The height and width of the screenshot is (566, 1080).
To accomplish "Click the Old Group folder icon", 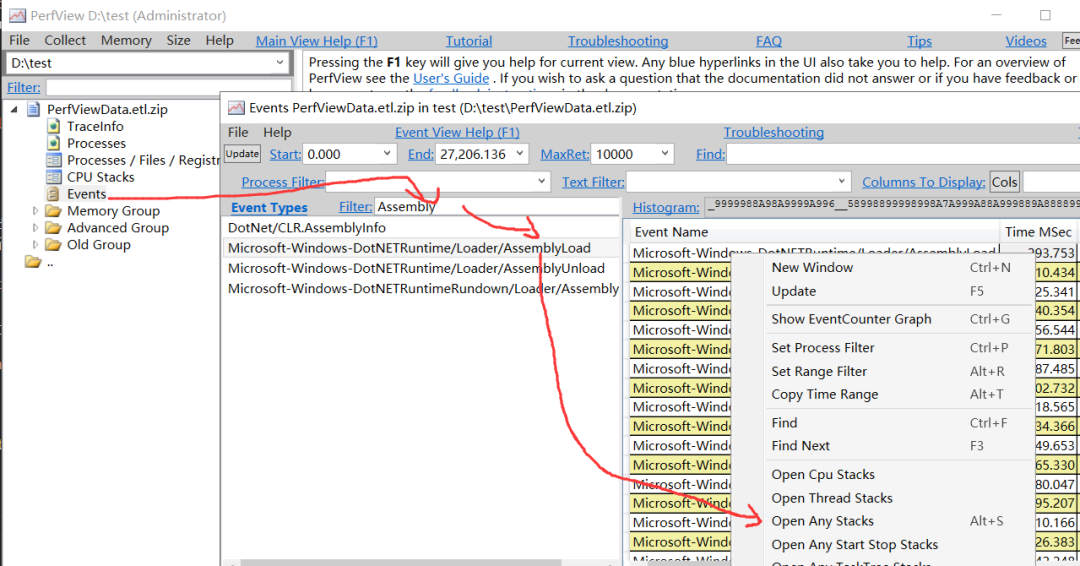I will coord(54,244).
